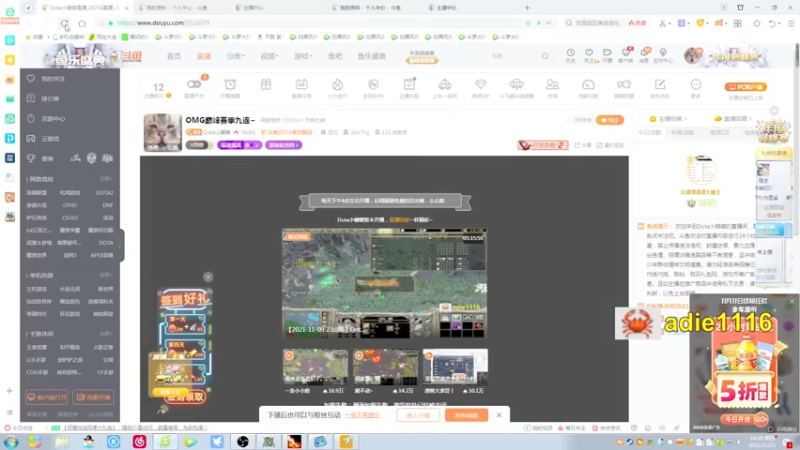Open 赛事 trophy in sidebar
Image resolution: width=800 pixels, height=450 pixels.
[41, 159]
